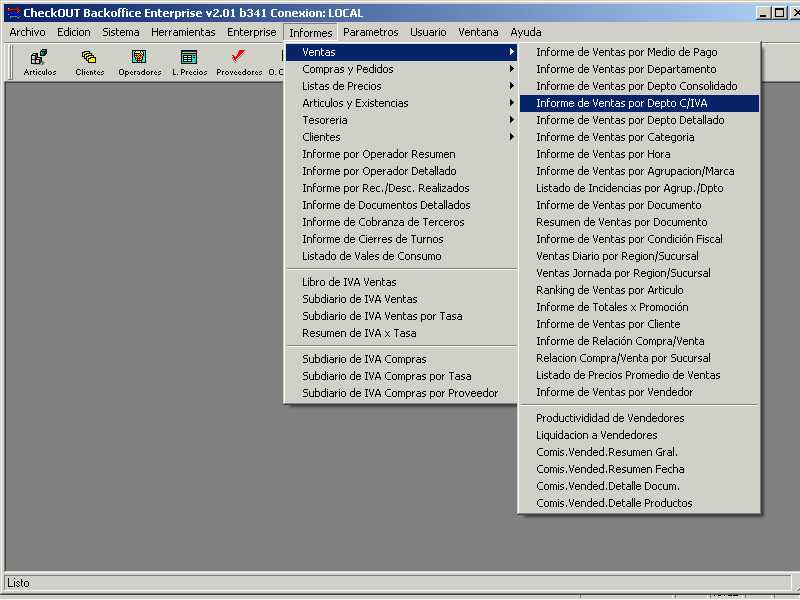This screenshot has width=800, height=600.
Task: Select Informe de Ventas por Condición Fiscal
Action: click(x=639, y=239)
